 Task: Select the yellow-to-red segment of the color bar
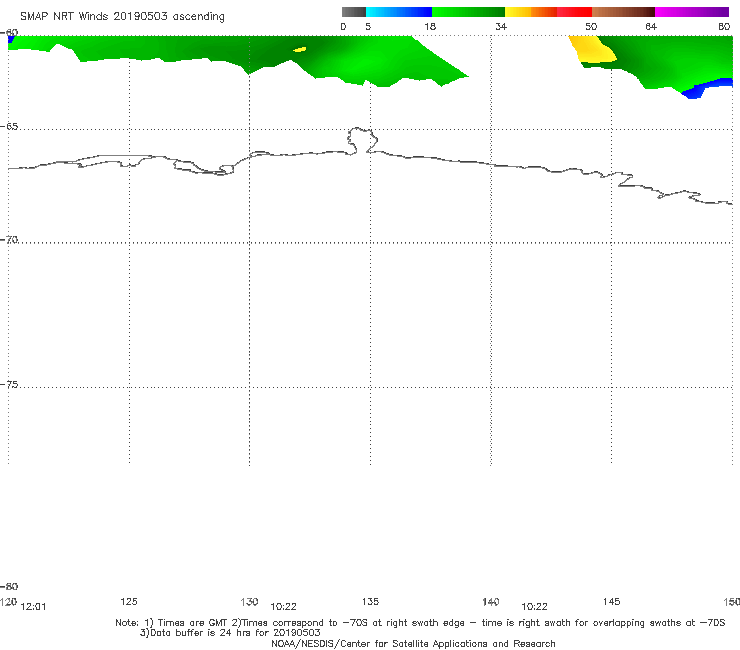(x=548, y=12)
